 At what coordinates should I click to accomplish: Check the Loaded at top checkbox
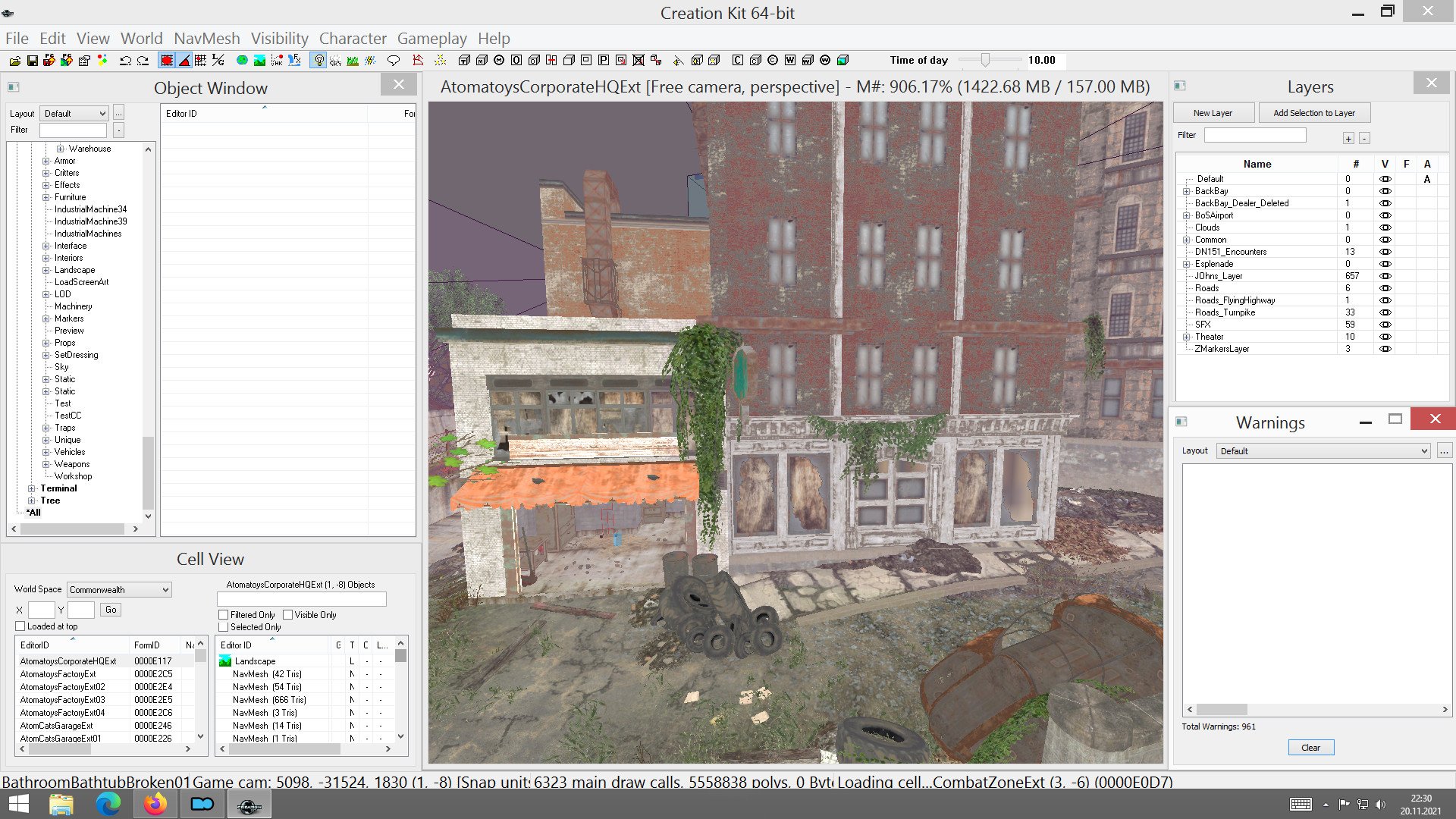coord(20,626)
